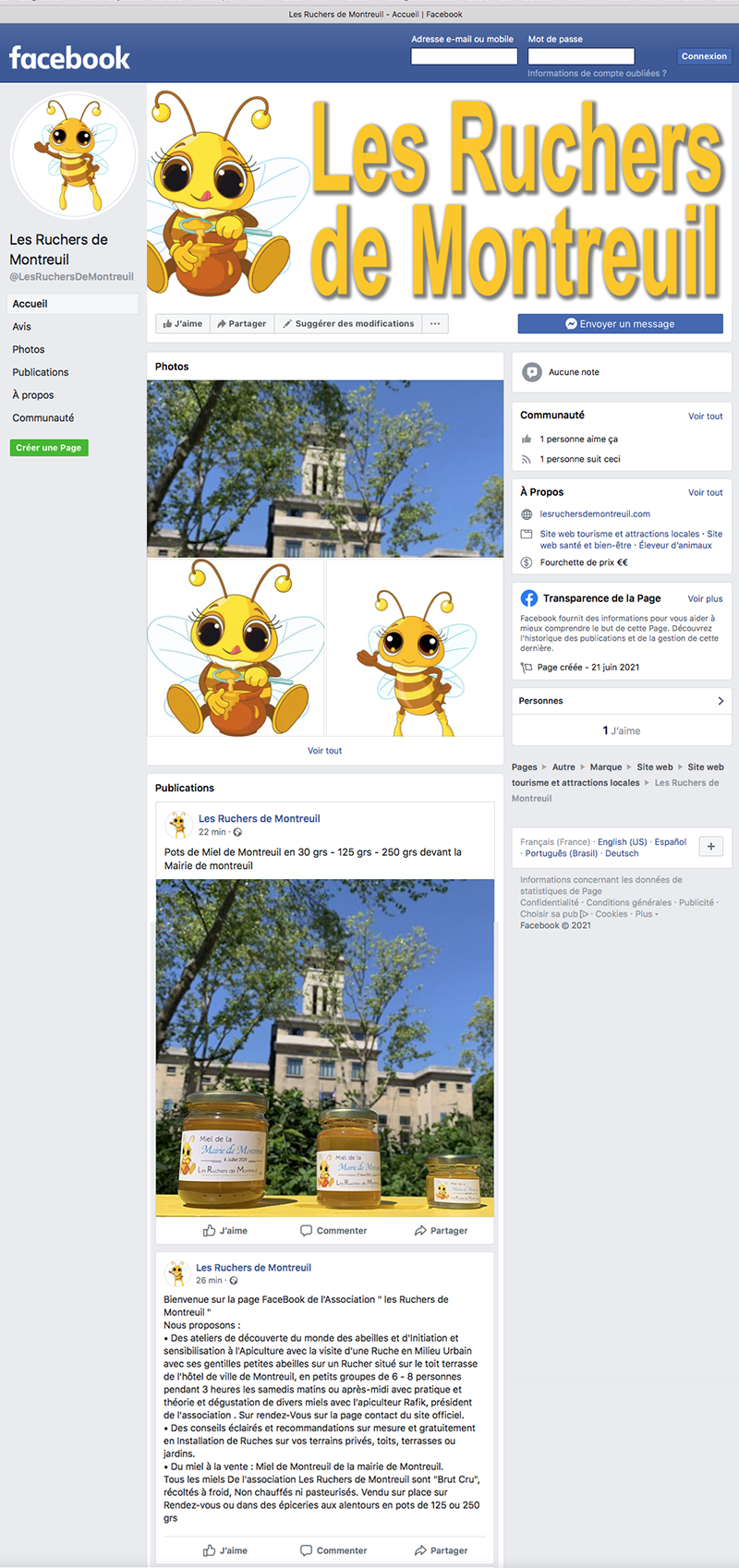Click 'Voir tout' in the Communauté card
This screenshot has height=1568, width=739.
[x=706, y=416]
